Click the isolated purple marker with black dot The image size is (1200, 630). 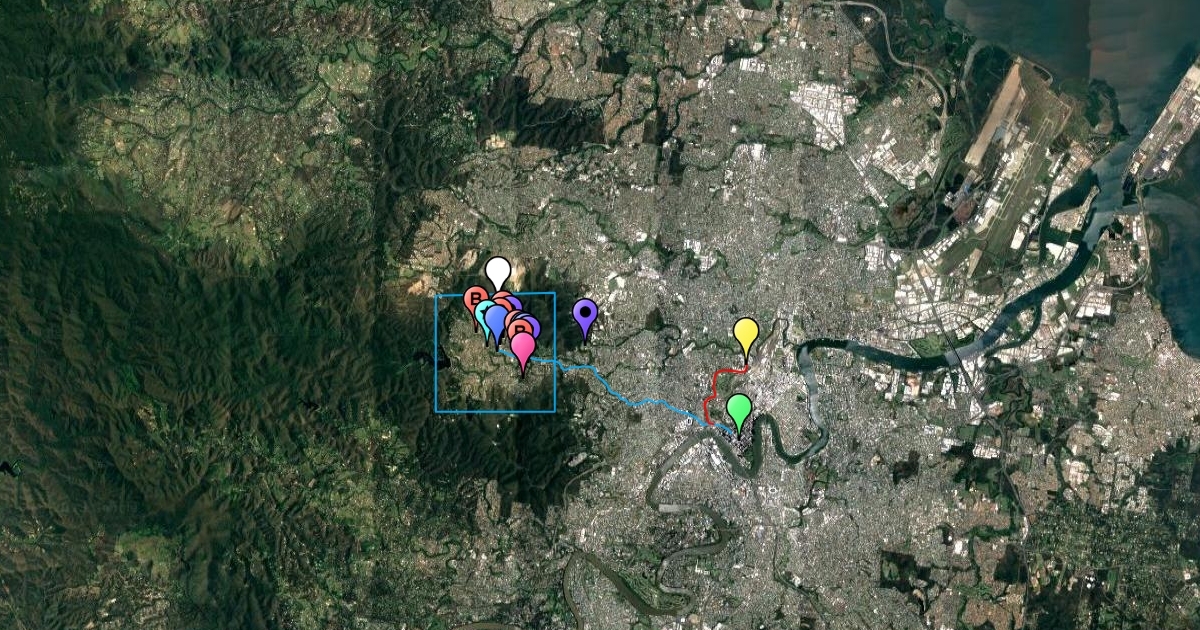point(585,313)
